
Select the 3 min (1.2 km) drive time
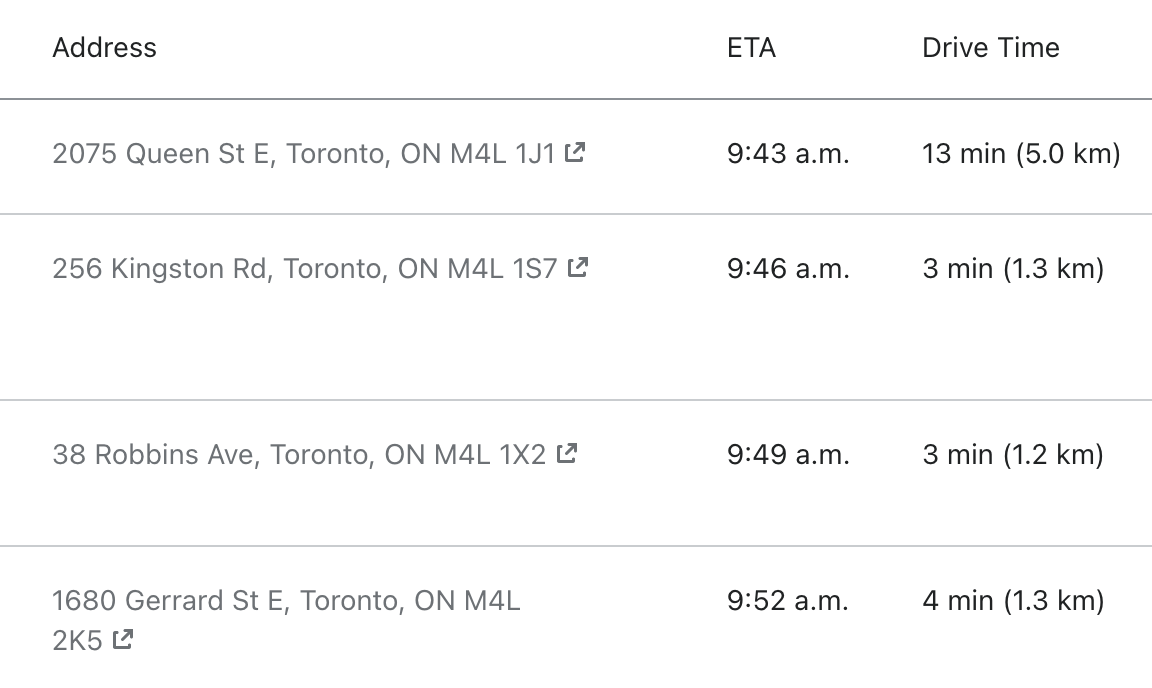(x=1013, y=455)
